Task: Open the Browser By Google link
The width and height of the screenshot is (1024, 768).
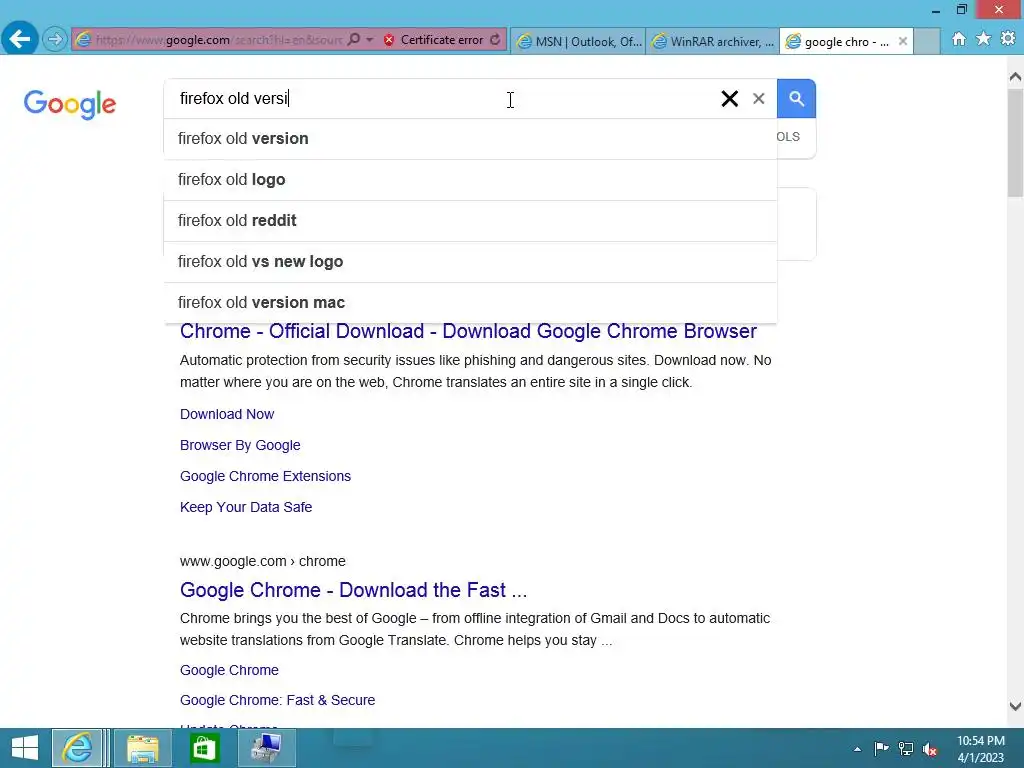Action: click(x=240, y=445)
